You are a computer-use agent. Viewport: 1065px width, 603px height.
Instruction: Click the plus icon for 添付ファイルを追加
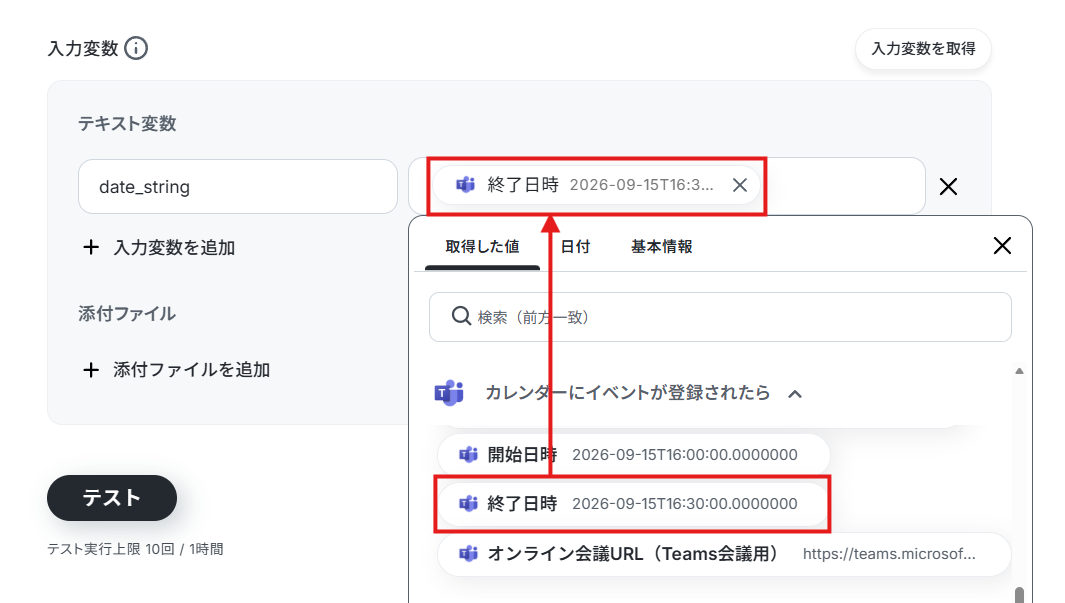[x=90, y=369]
